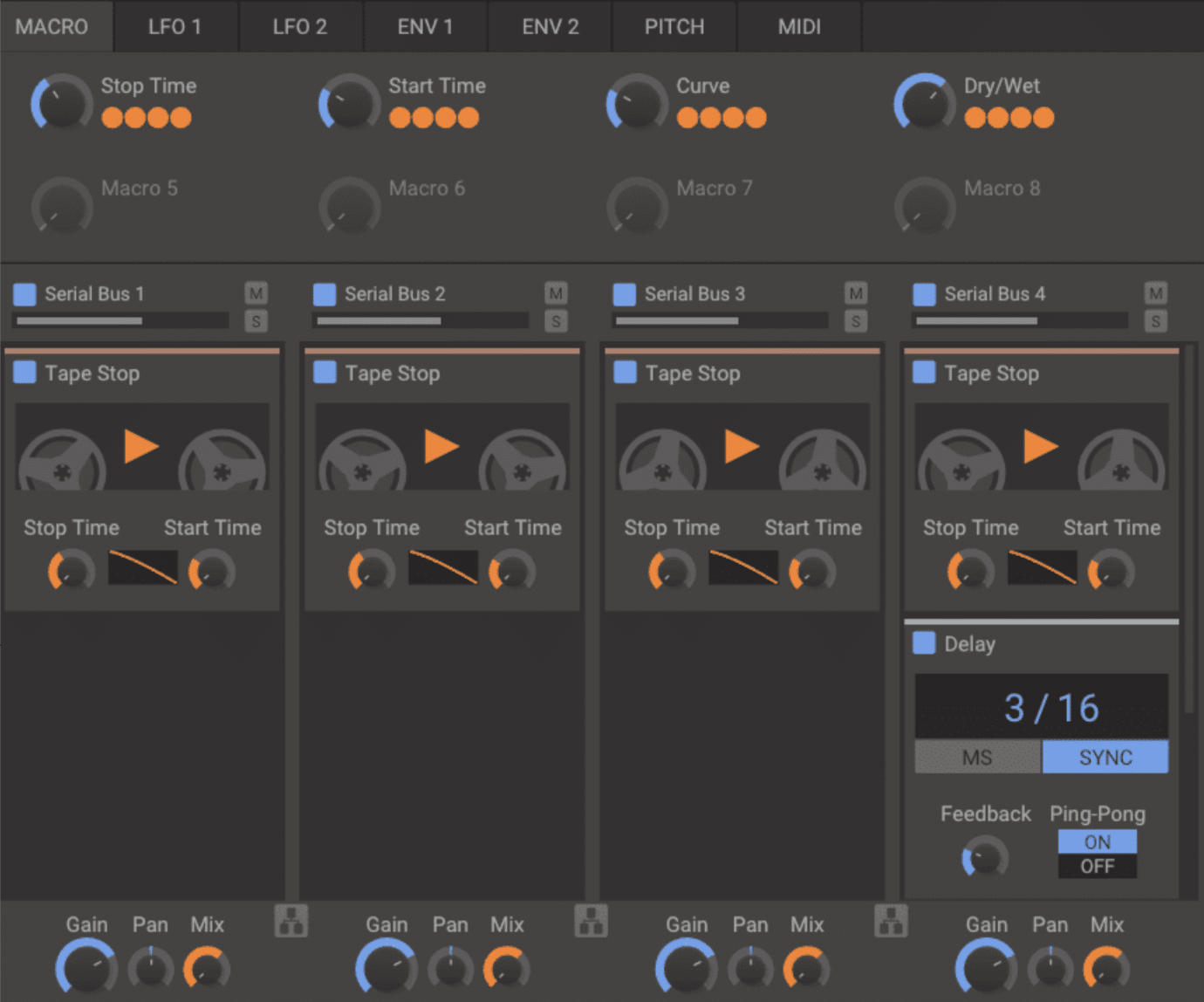Click the curve display in Serial Bus 4 Tape Stop
This screenshot has height=1002, width=1204.
1042,567
